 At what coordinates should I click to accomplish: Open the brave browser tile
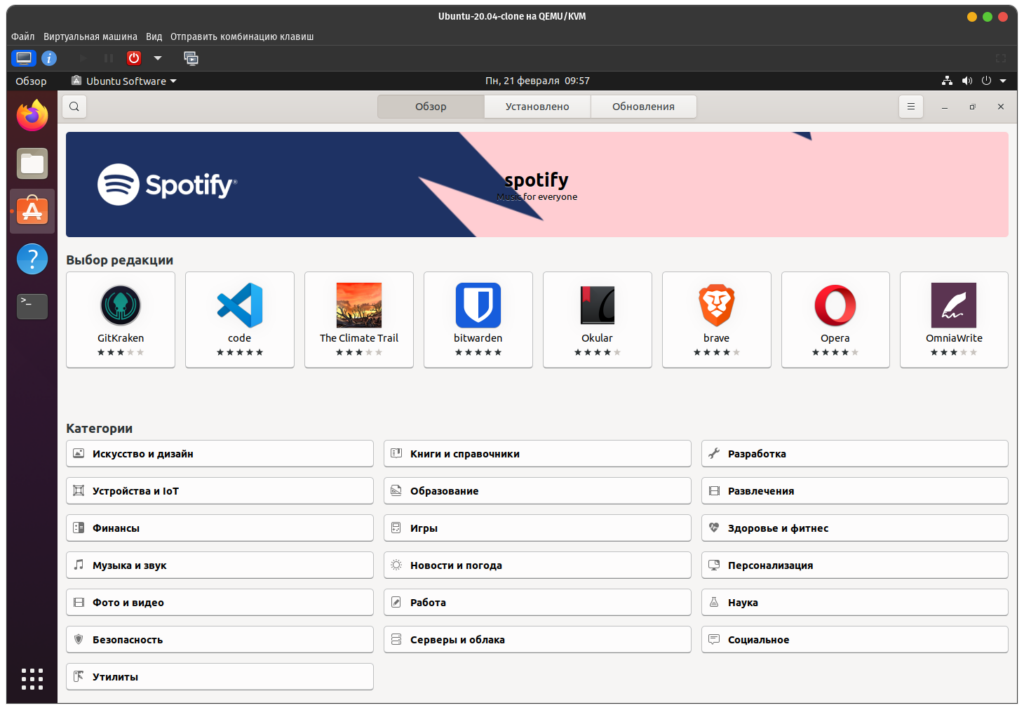[716, 318]
